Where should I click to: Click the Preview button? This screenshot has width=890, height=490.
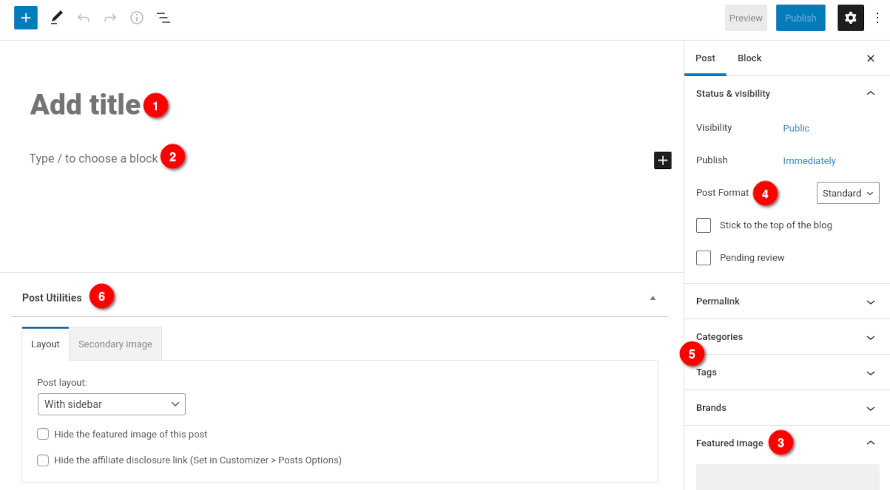[746, 18]
